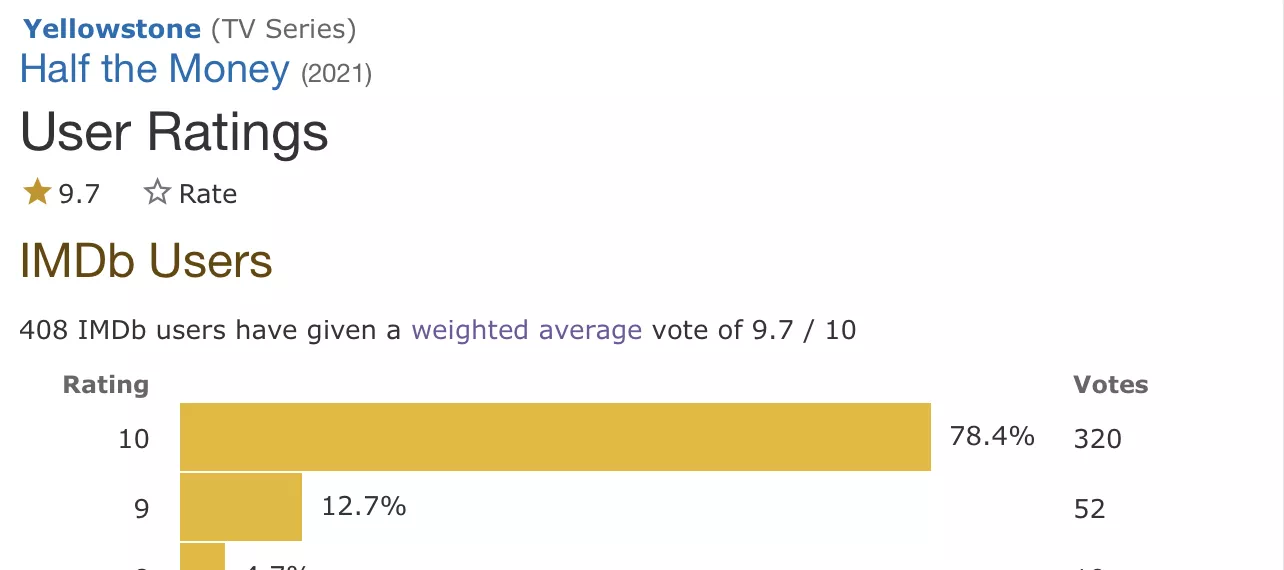
Task: Click the gold star rating icon
Action: 37,192
